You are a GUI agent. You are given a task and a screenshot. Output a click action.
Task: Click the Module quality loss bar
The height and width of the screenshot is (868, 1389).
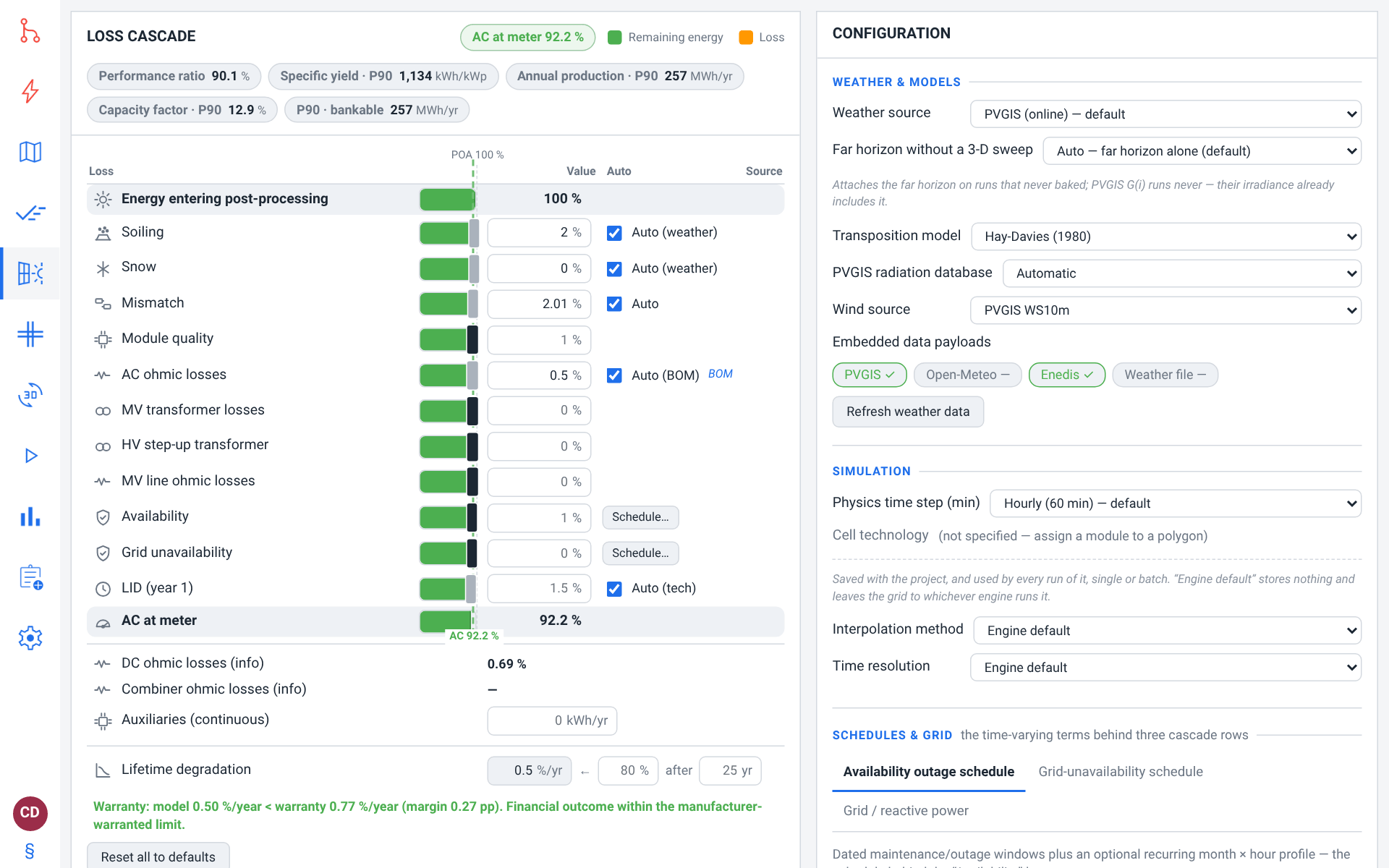click(x=449, y=339)
